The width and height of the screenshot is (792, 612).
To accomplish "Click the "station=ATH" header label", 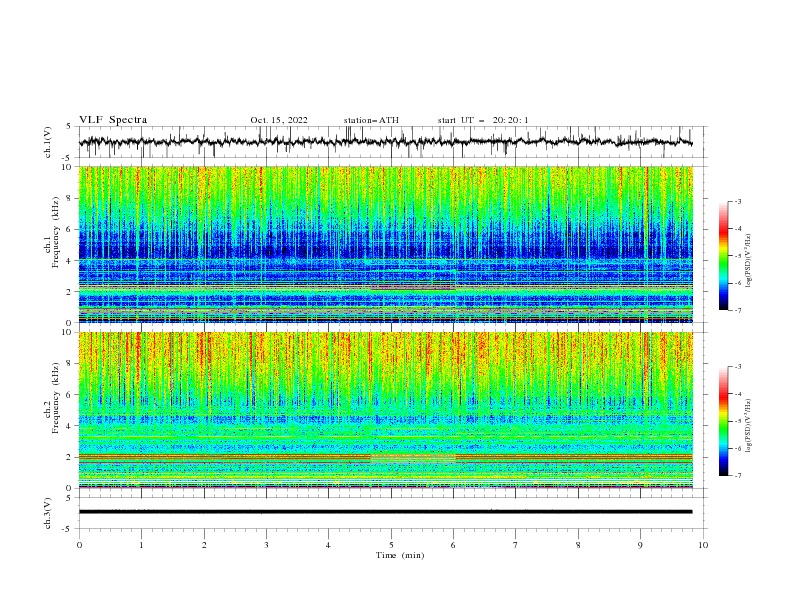I will [371, 120].
